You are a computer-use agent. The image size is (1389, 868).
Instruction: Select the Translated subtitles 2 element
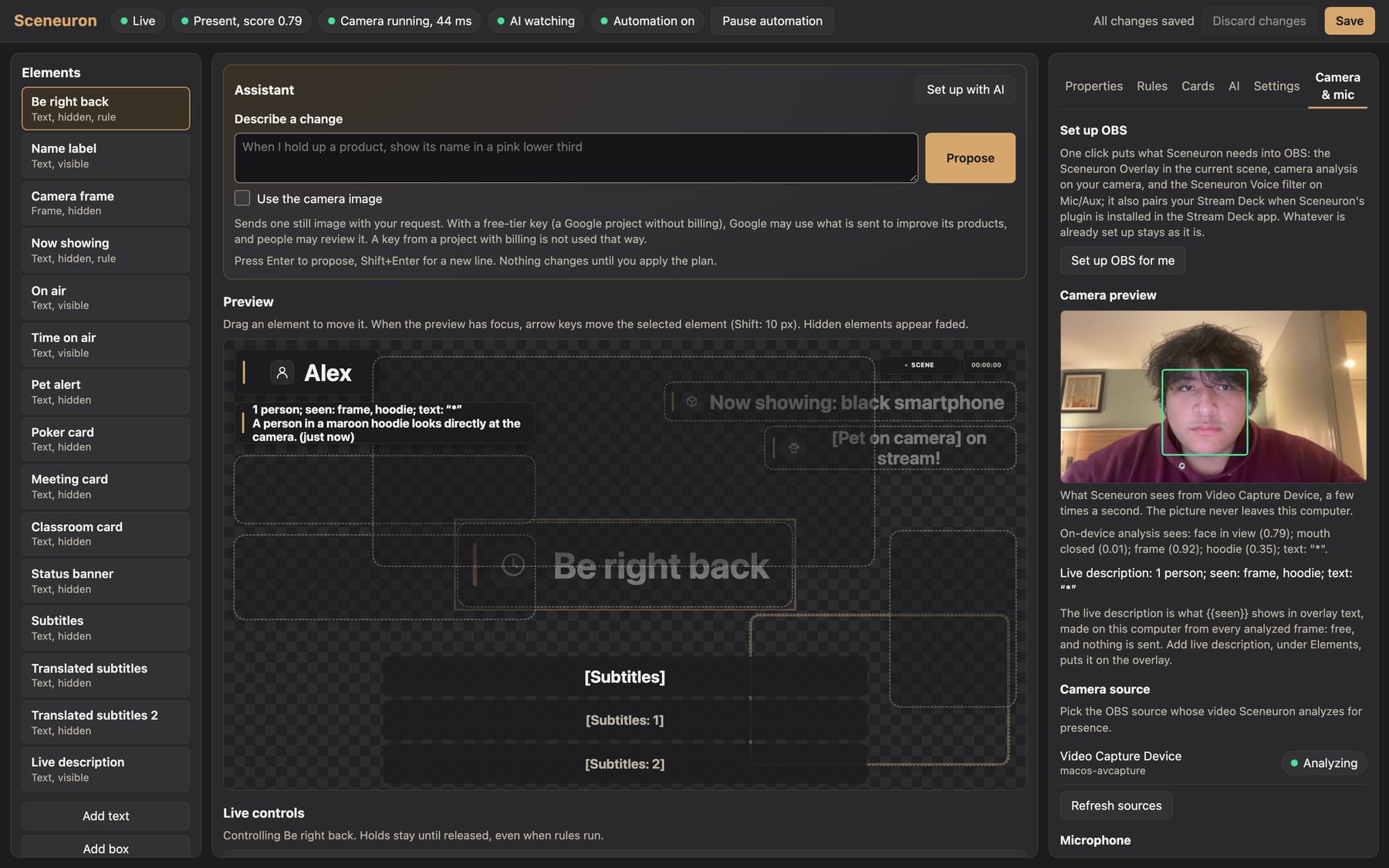point(106,722)
